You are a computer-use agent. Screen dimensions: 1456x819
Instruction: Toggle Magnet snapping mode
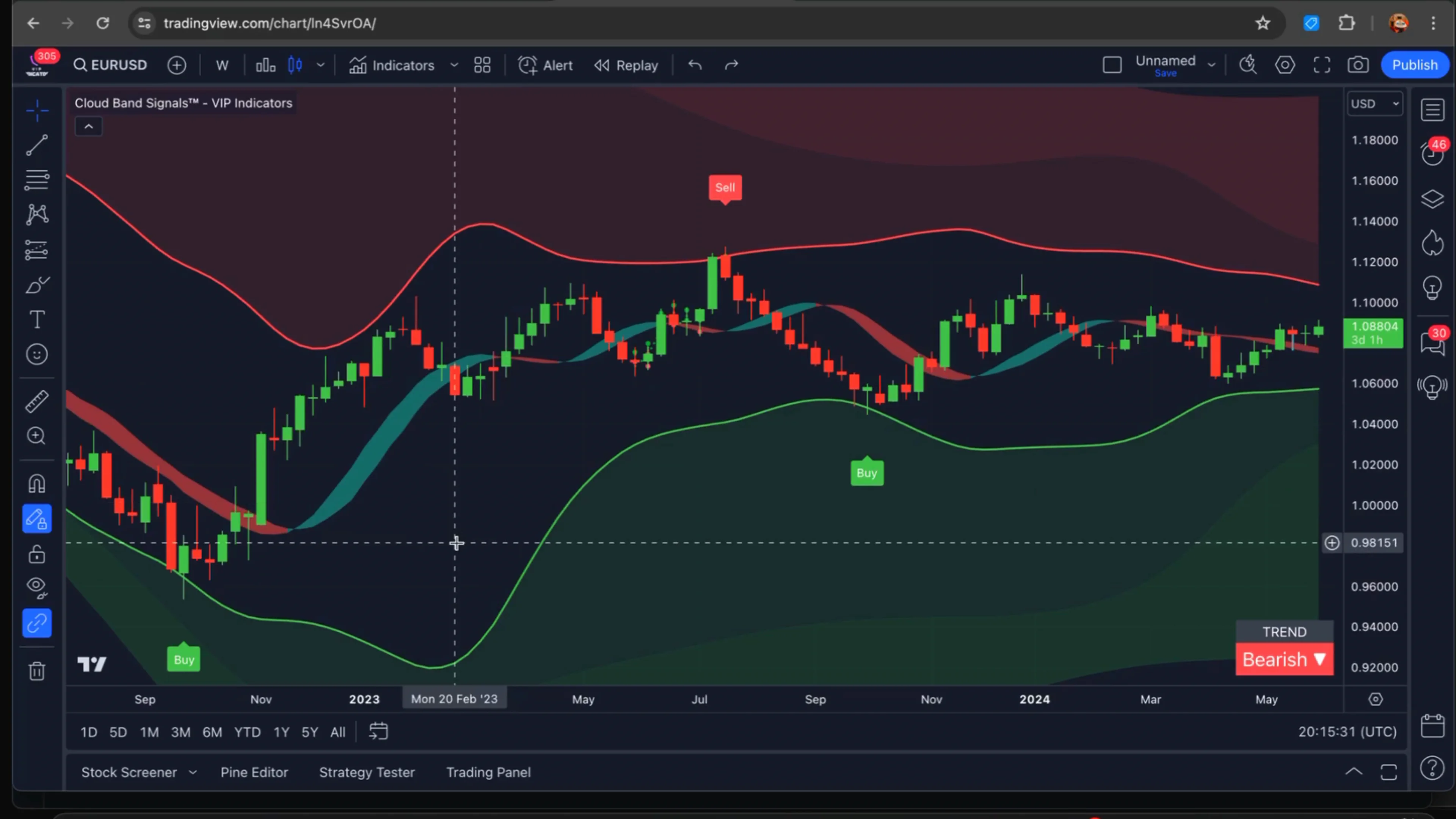[x=36, y=482]
